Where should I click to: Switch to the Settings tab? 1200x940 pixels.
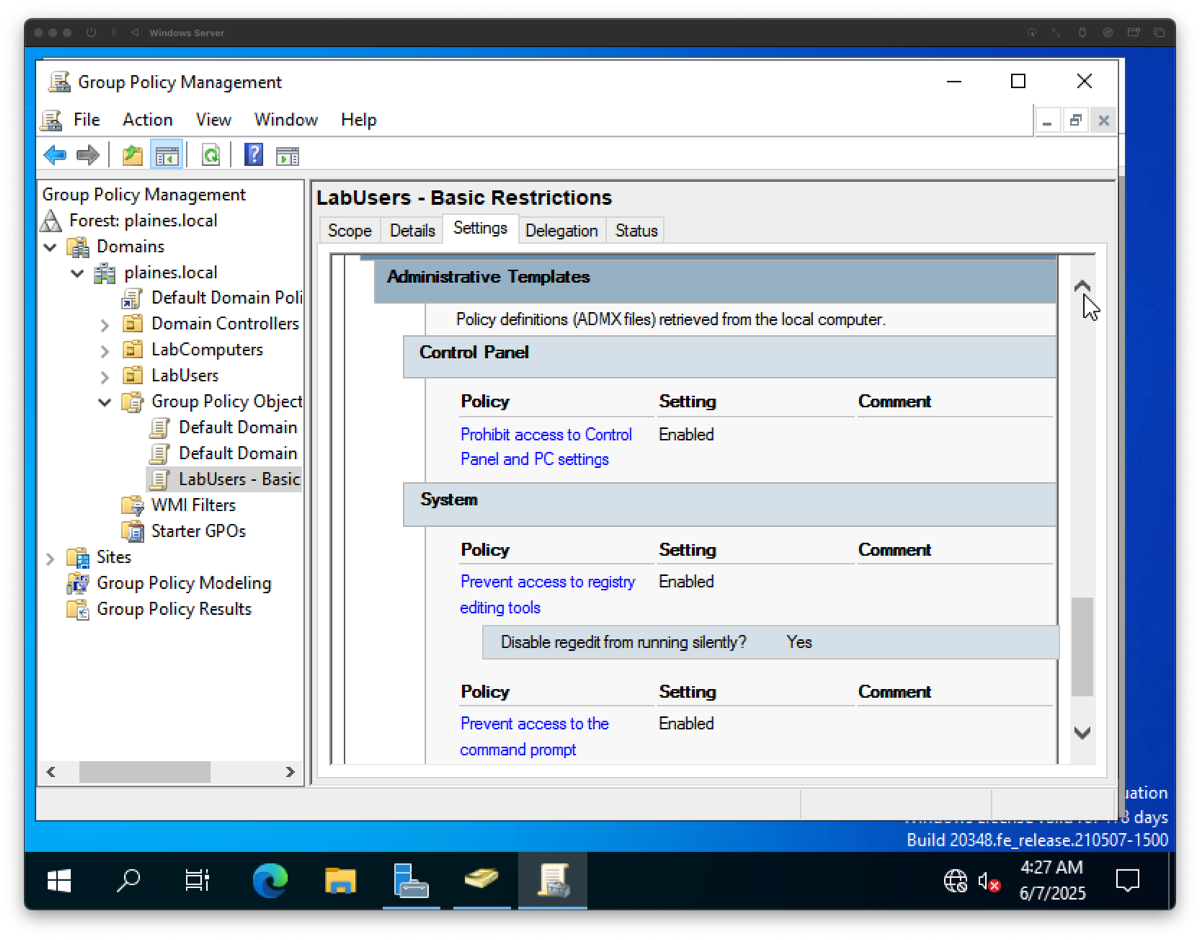click(480, 229)
